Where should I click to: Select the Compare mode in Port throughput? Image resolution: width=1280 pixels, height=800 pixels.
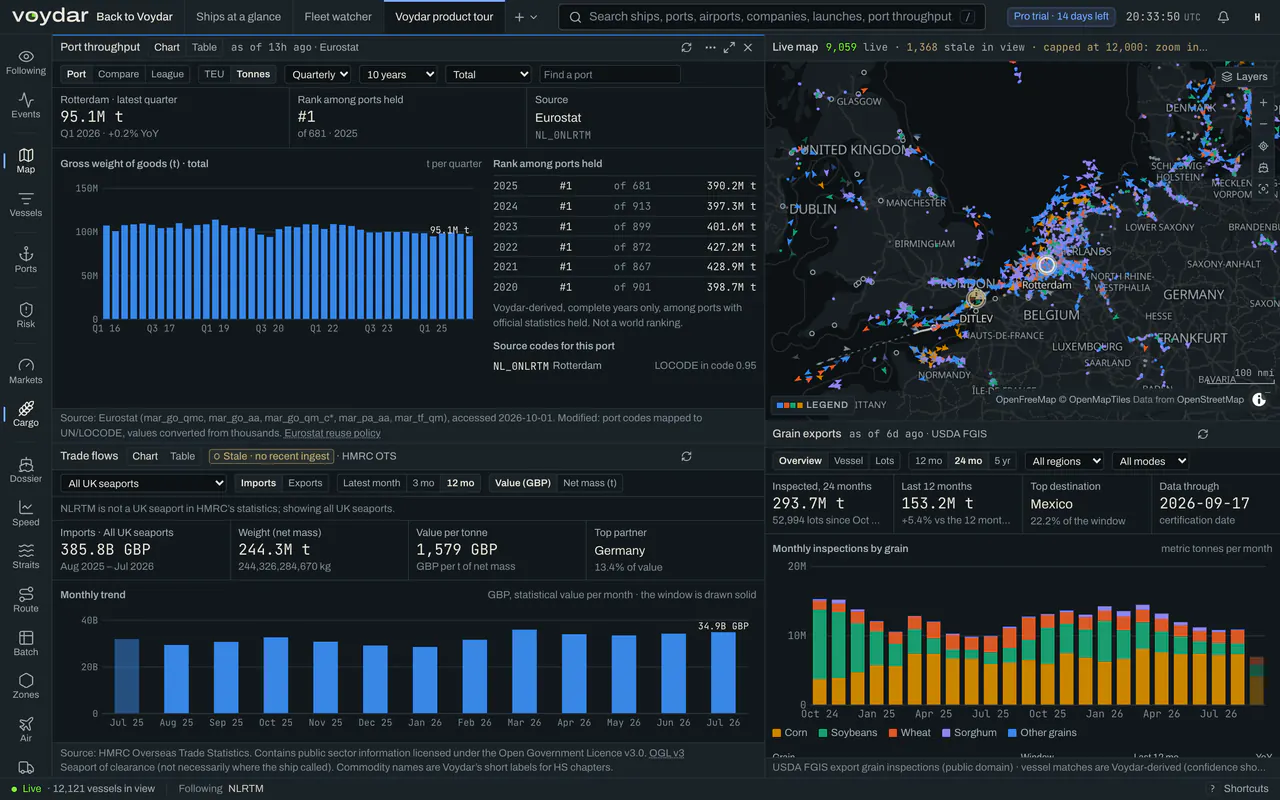tap(119, 74)
